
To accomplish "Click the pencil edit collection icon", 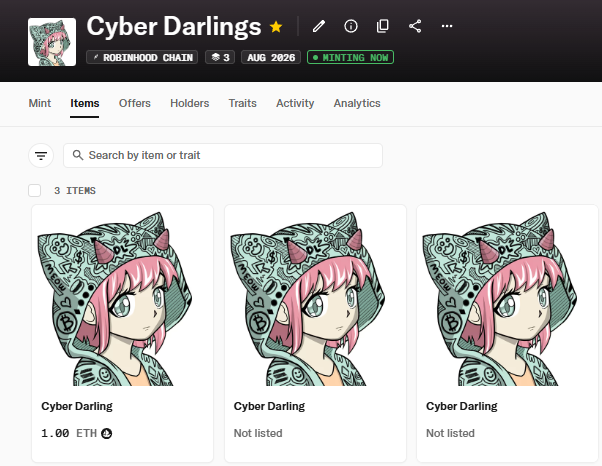I will pyautogui.click(x=319, y=26).
